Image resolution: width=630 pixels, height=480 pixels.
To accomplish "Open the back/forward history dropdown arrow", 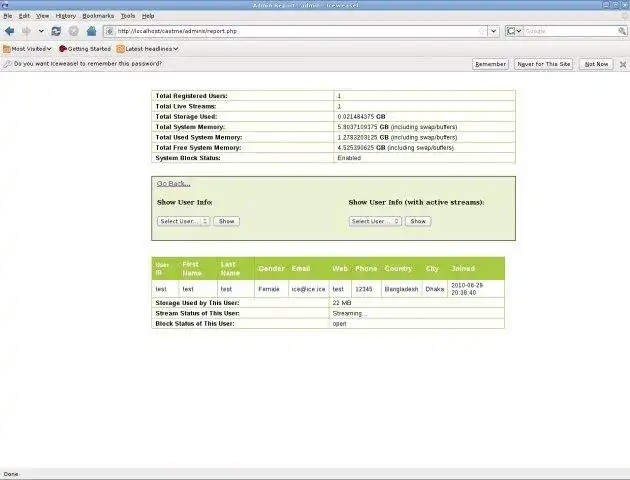I will tap(41, 31).
